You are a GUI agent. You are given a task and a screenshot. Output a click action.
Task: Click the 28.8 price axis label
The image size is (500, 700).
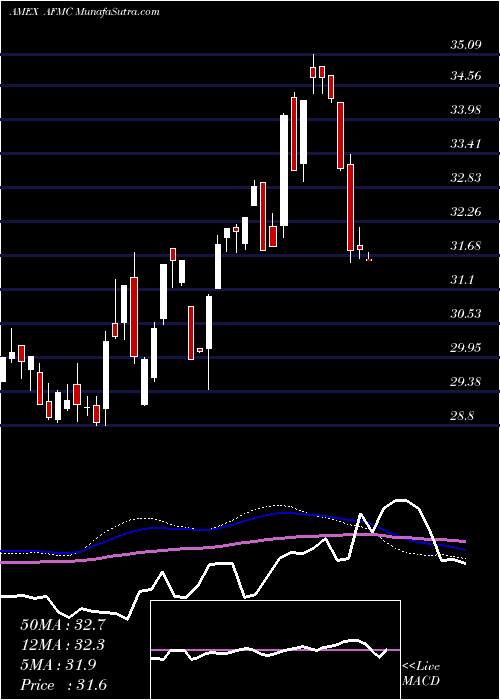461,416
